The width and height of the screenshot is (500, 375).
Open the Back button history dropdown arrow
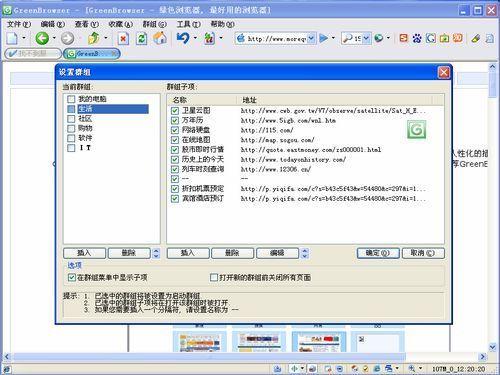tap(54, 38)
